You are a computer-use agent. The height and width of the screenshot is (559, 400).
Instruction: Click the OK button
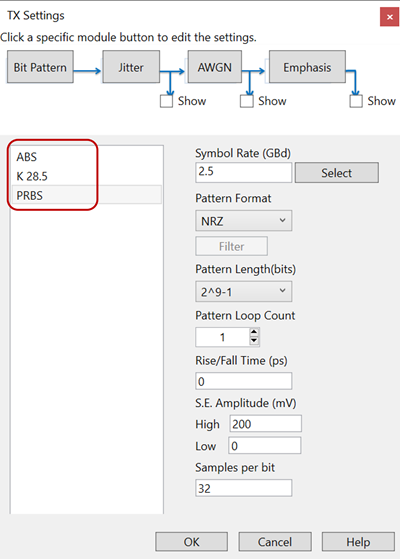(x=191, y=542)
